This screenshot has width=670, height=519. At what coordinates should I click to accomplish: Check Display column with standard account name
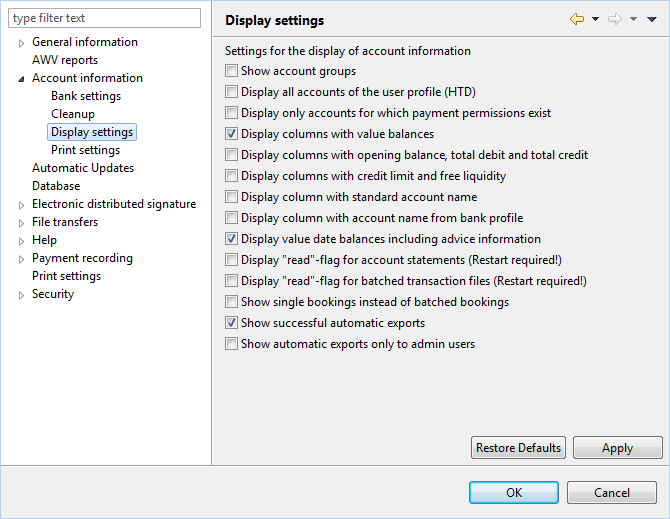pos(231,196)
